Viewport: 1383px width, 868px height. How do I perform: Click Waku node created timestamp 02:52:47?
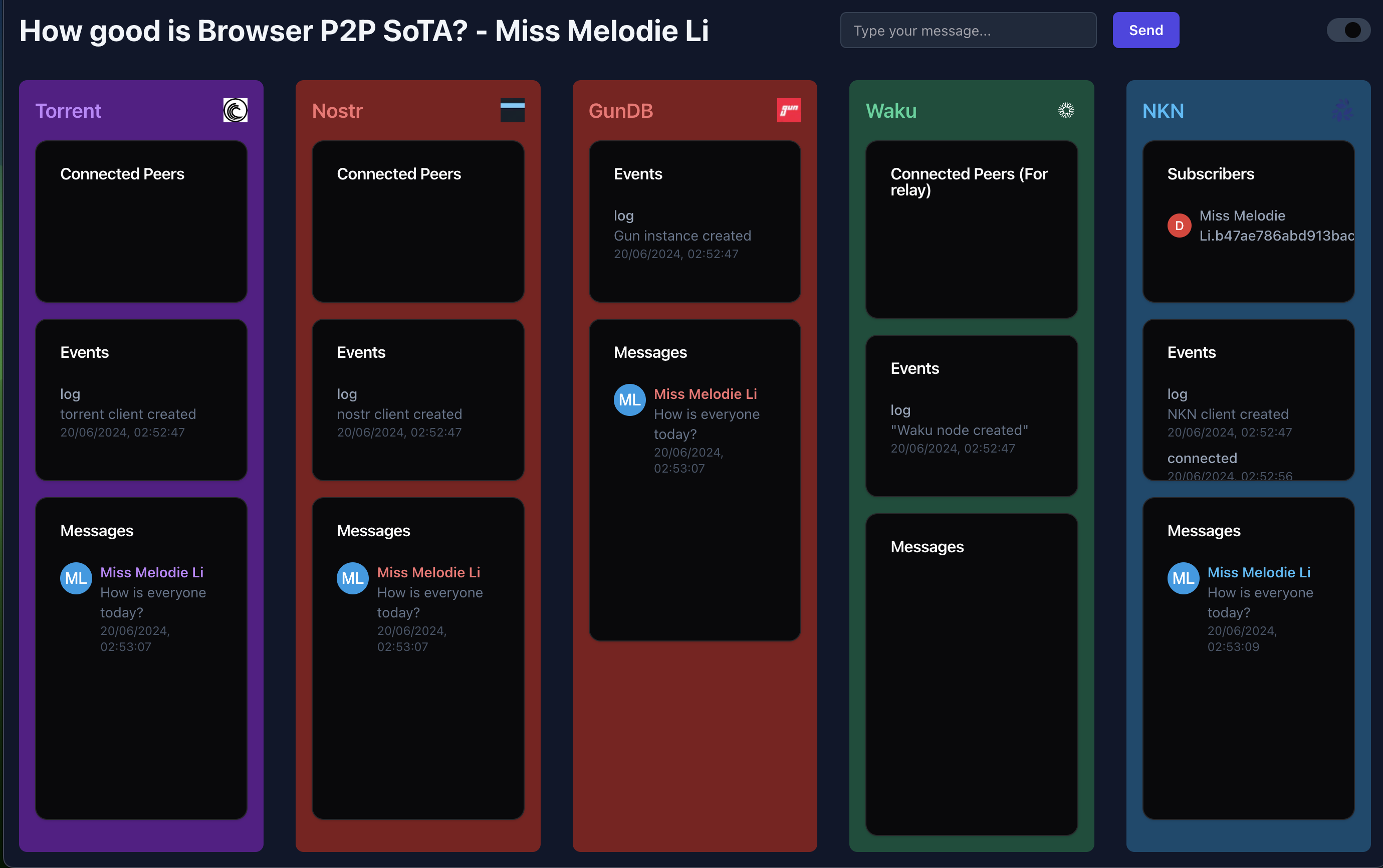pyautogui.click(x=953, y=449)
